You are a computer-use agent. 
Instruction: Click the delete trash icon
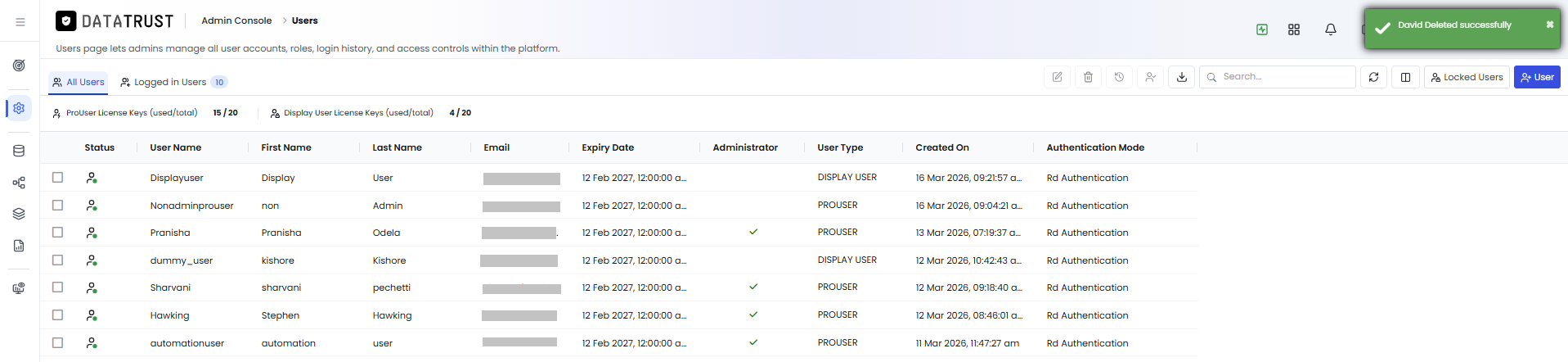(1088, 77)
